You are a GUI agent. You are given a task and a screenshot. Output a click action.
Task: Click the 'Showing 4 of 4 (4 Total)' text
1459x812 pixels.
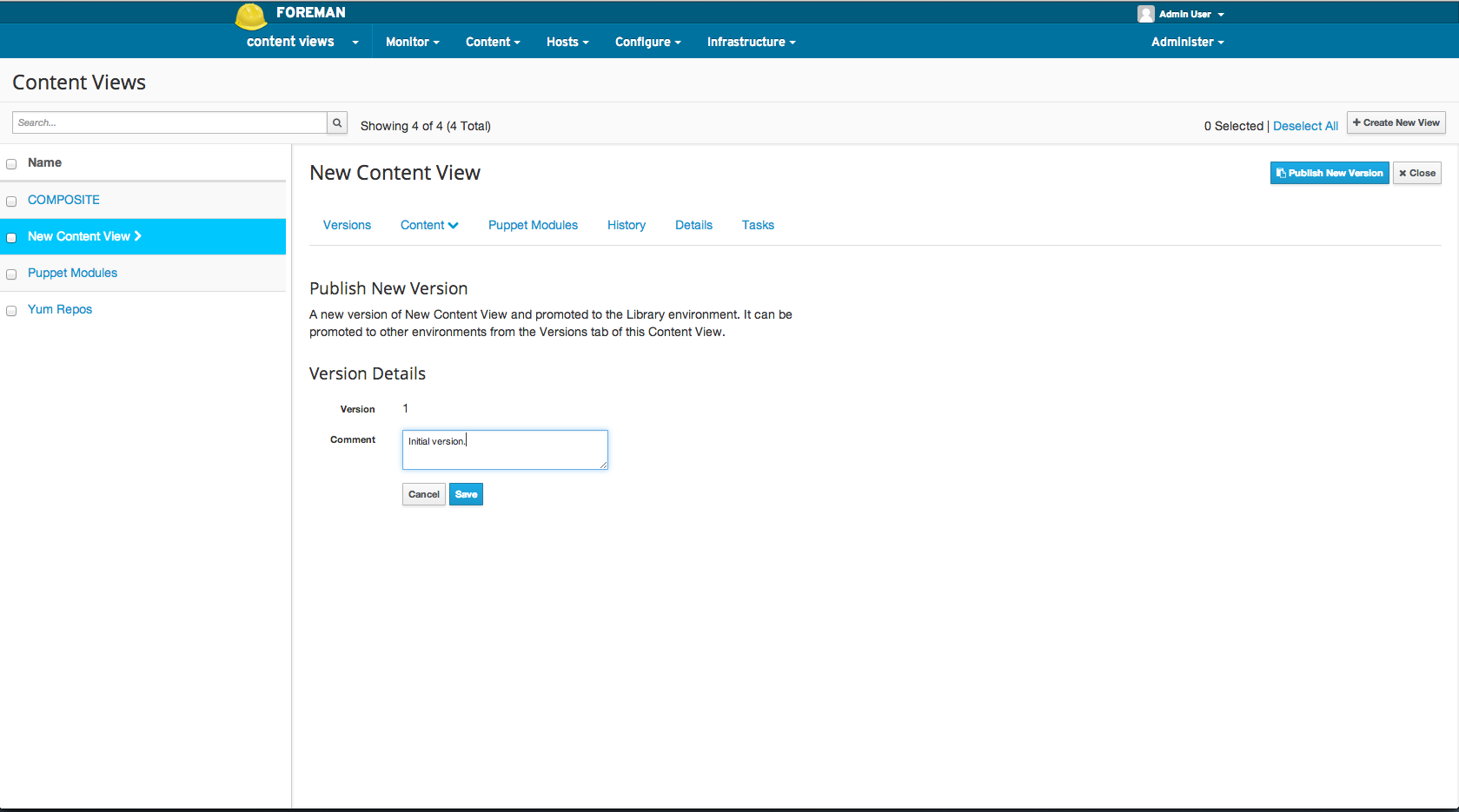coord(426,126)
